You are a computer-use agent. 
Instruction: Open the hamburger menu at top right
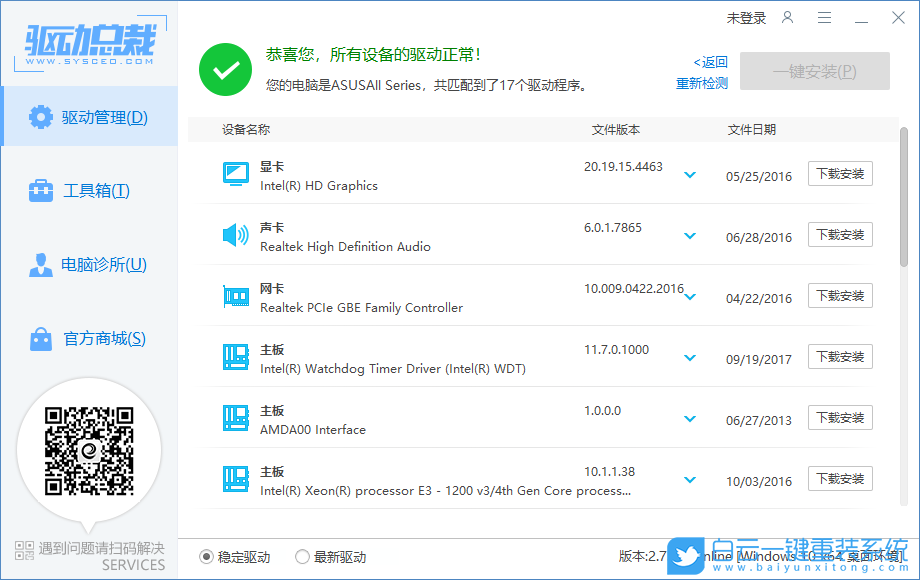825,17
